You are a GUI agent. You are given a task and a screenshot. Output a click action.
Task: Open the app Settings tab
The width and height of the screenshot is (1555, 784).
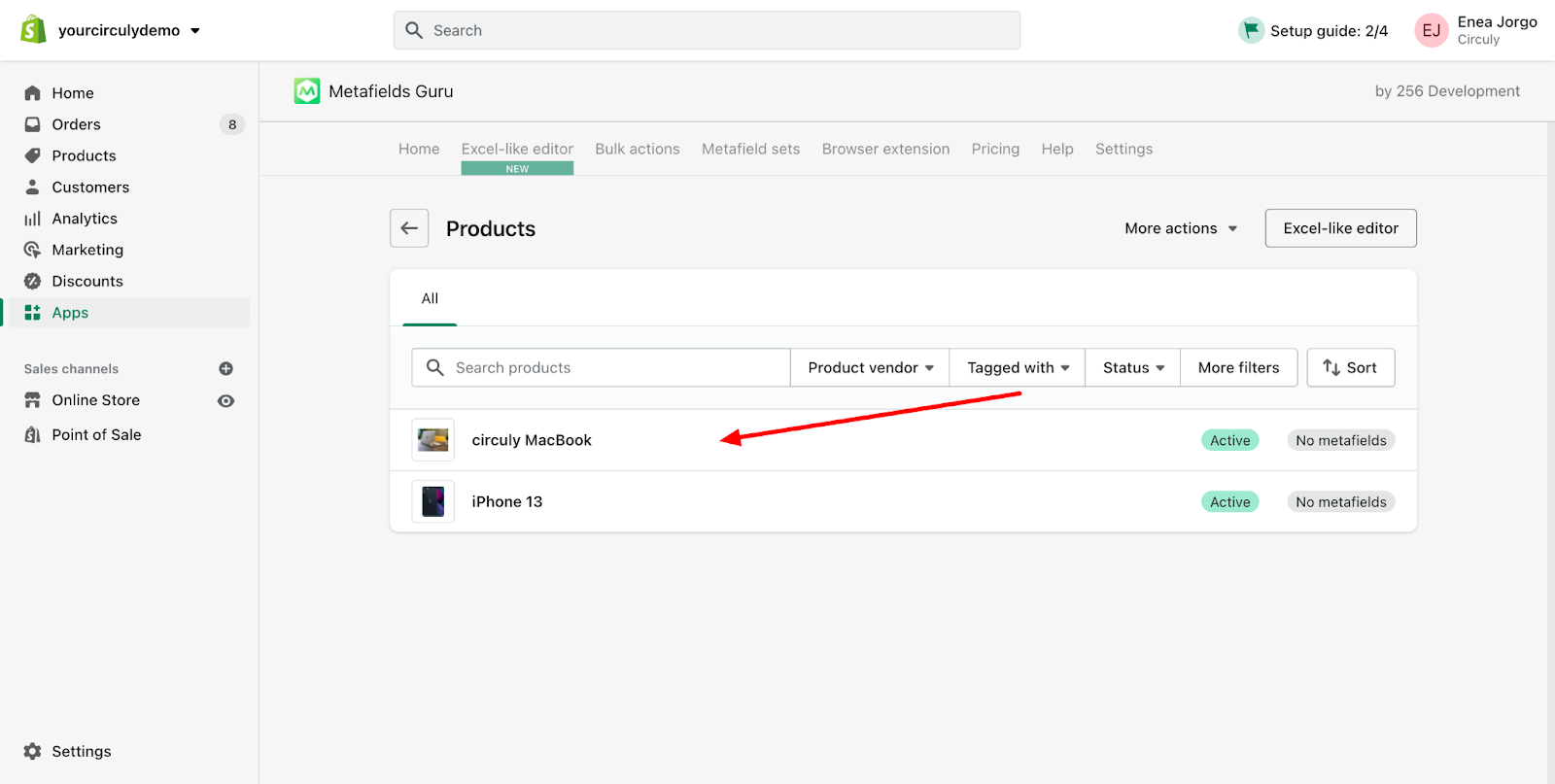click(x=1123, y=149)
